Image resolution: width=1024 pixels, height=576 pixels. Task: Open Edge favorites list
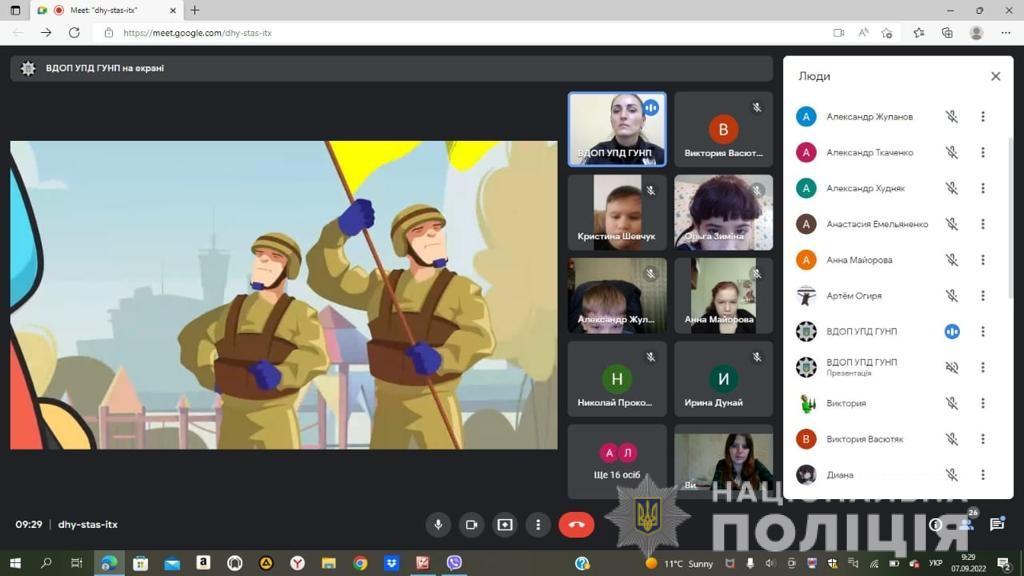click(x=919, y=33)
